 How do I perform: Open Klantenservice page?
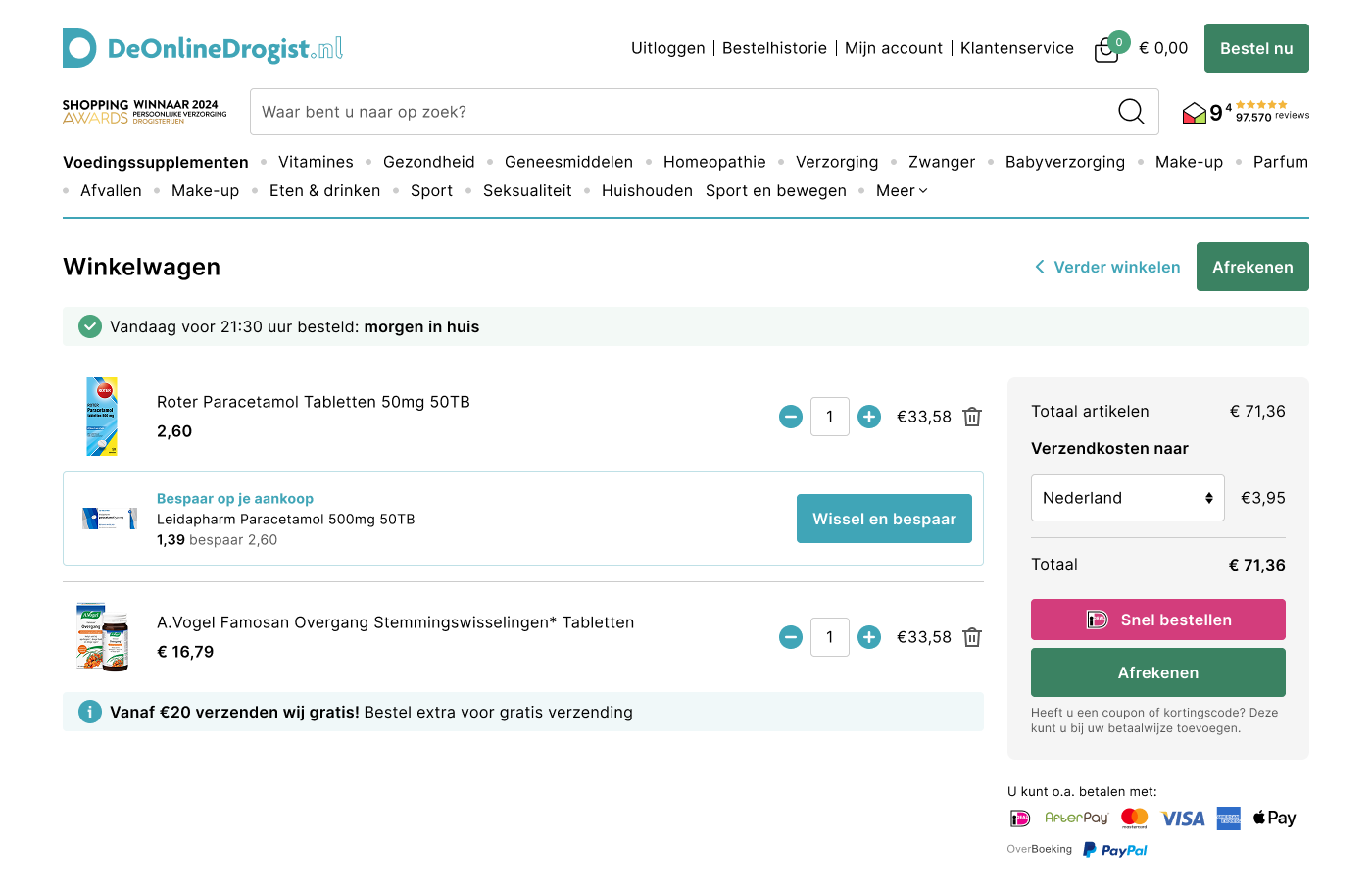pos(1017,48)
